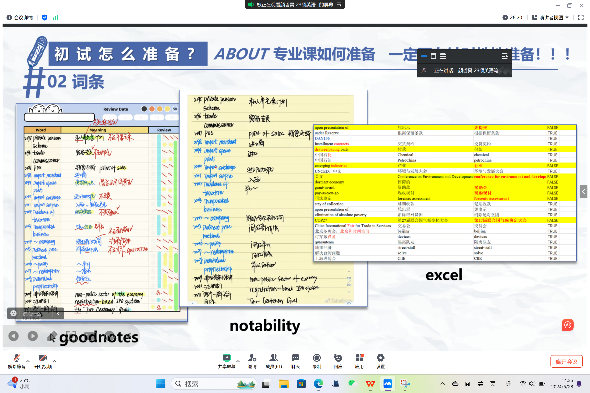Screen dimensions: 590x393
Task: Toggle fullscreen mode icon at top-right
Action: pos(581,17)
